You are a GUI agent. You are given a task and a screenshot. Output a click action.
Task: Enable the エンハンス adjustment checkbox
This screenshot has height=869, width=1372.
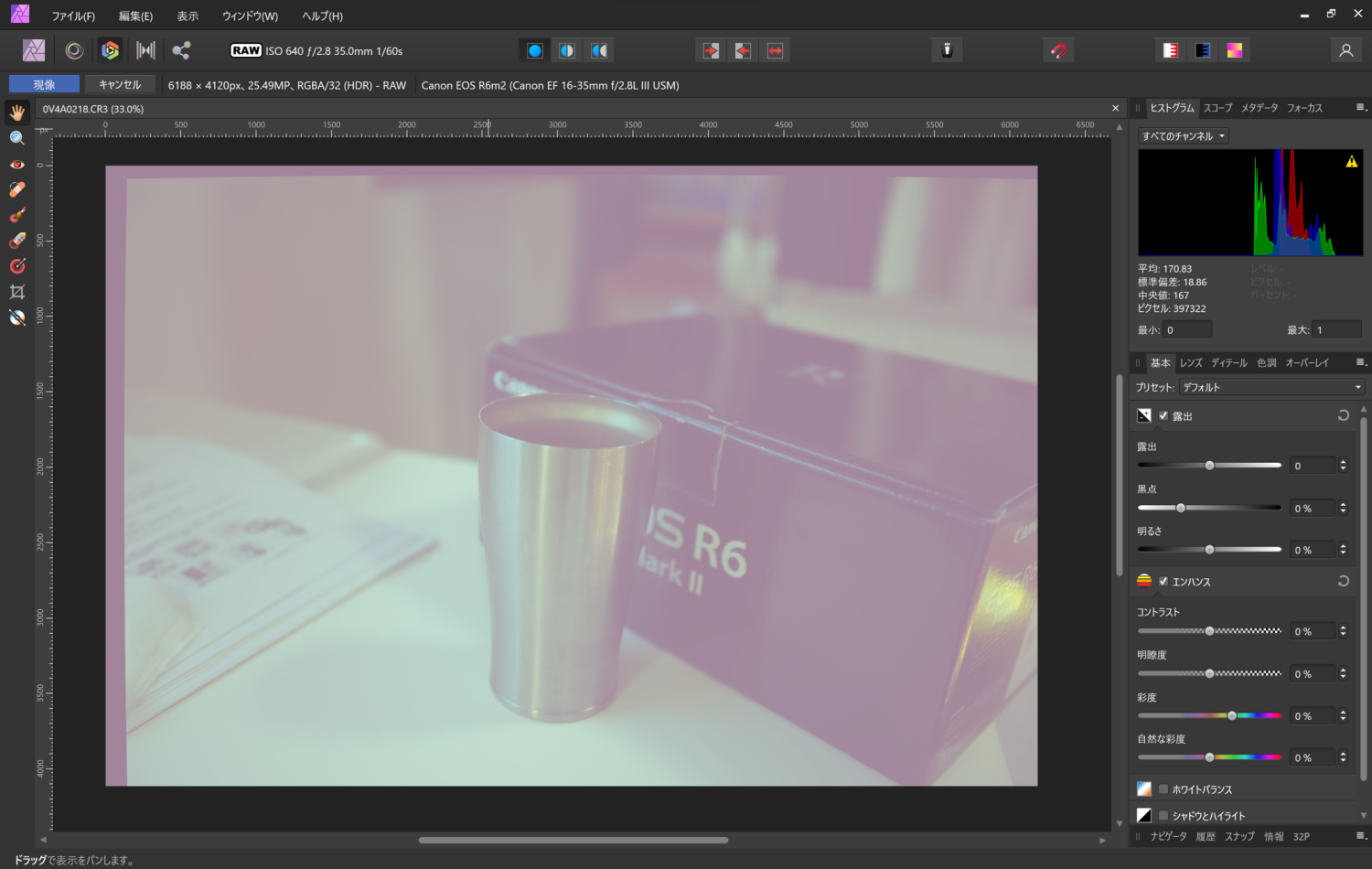click(x=1163, y=581)
